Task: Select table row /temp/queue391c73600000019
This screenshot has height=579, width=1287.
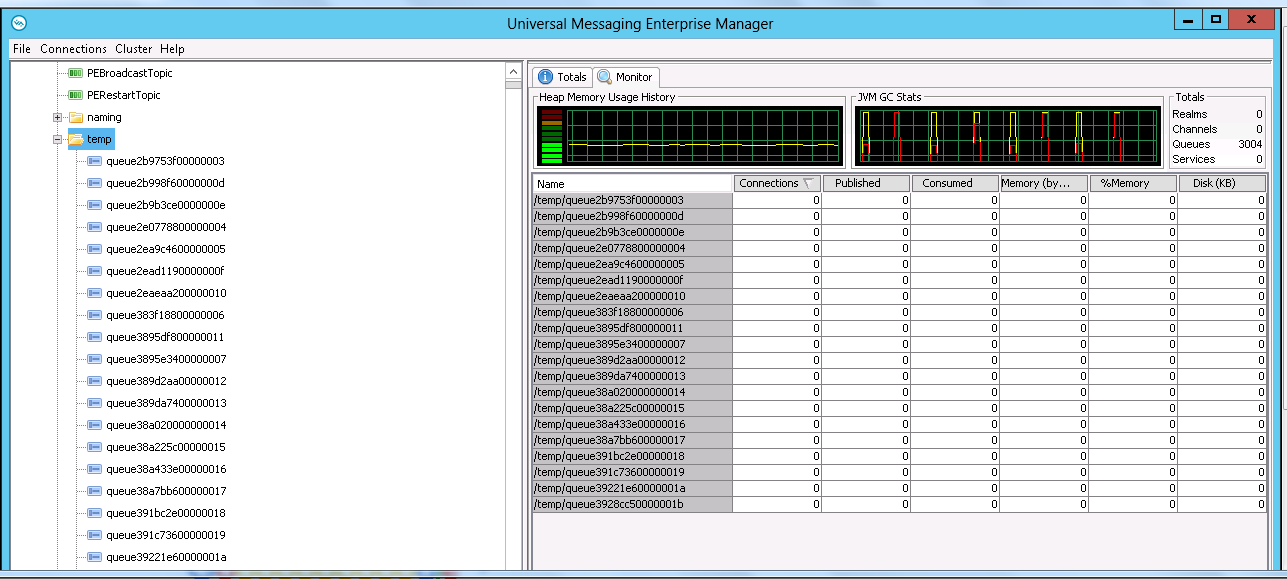Action: [899, 472]
